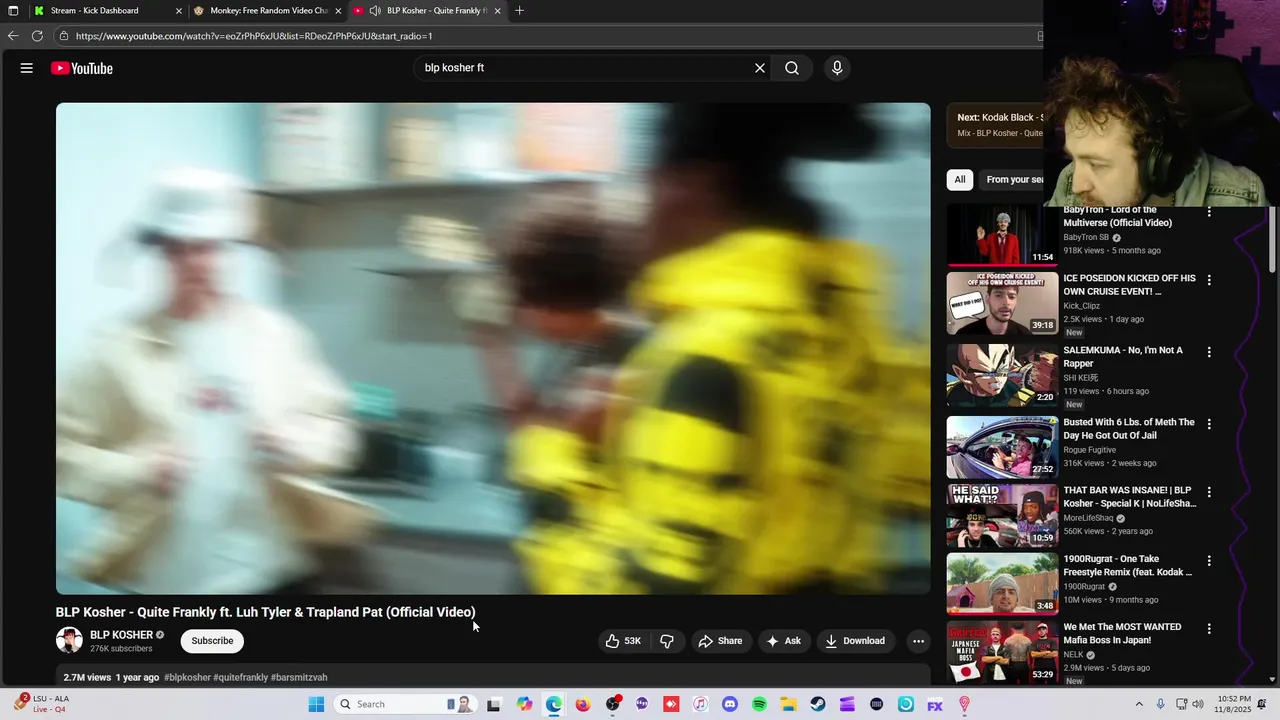The image size is (1280, 720).
Task: Open options menu for We Met Mafia Boss video
Action: (x=1209, y=629)
